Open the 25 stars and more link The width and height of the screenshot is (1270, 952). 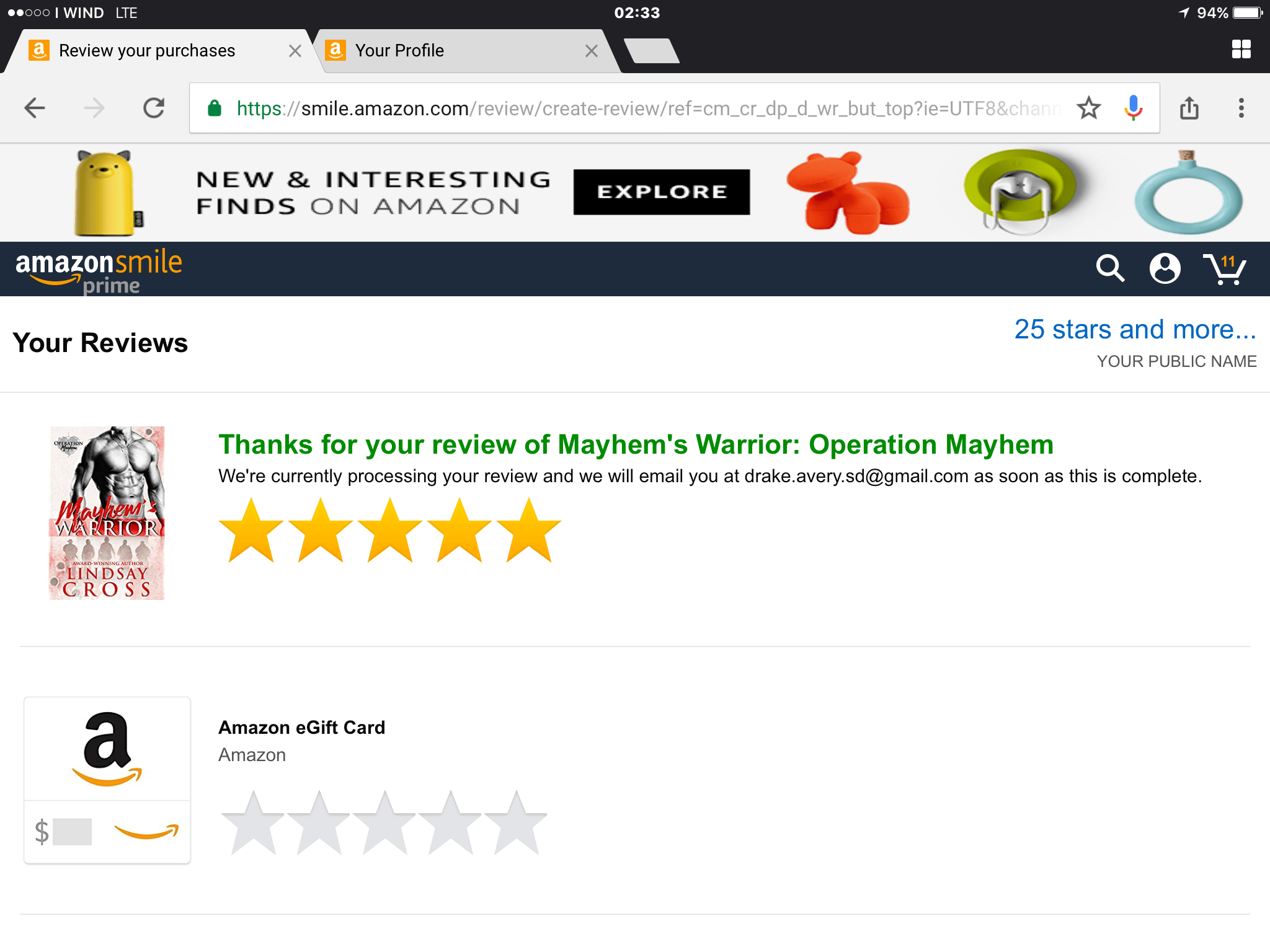1135,330
